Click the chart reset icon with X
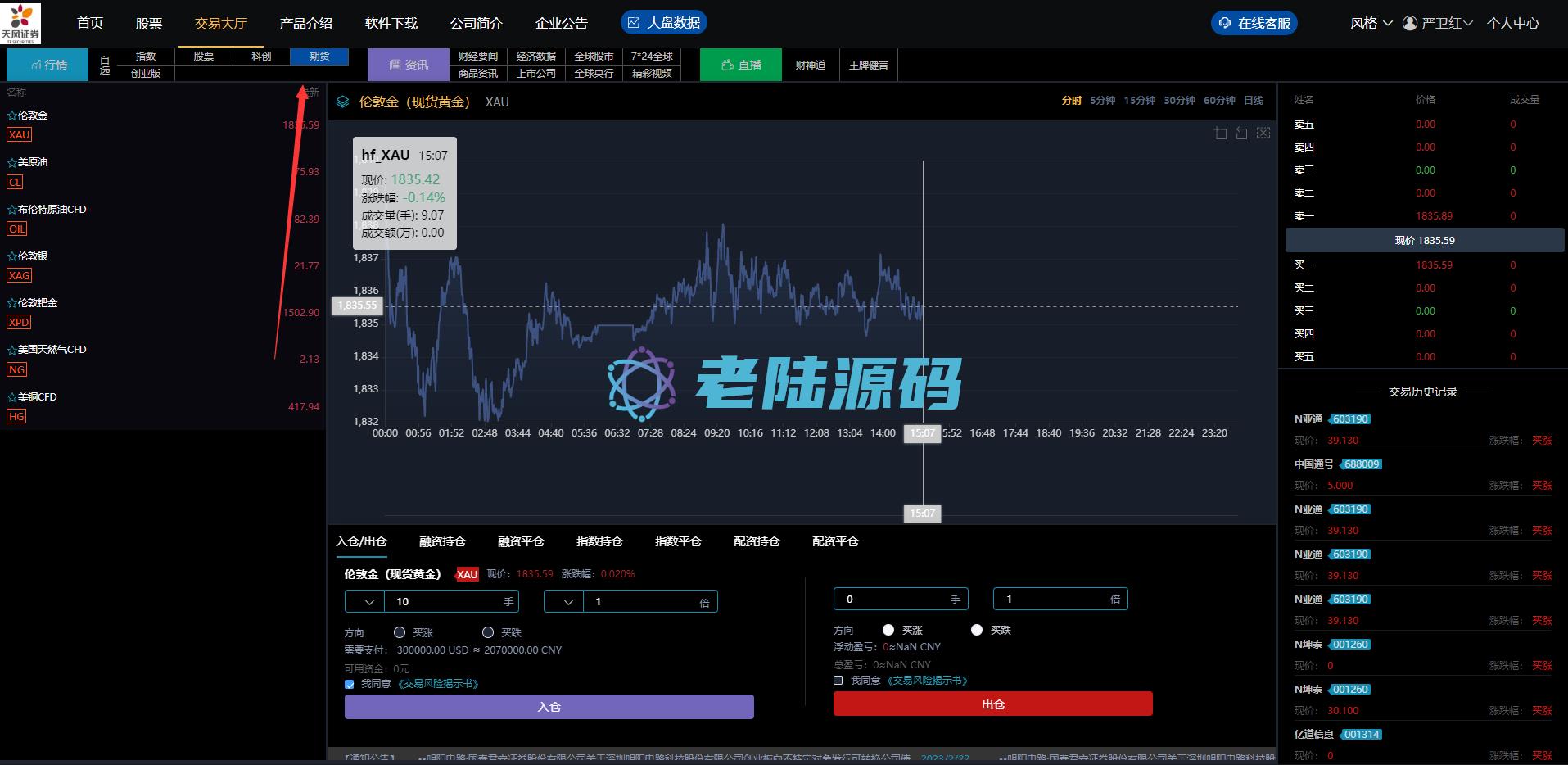 pos(1263,134)
